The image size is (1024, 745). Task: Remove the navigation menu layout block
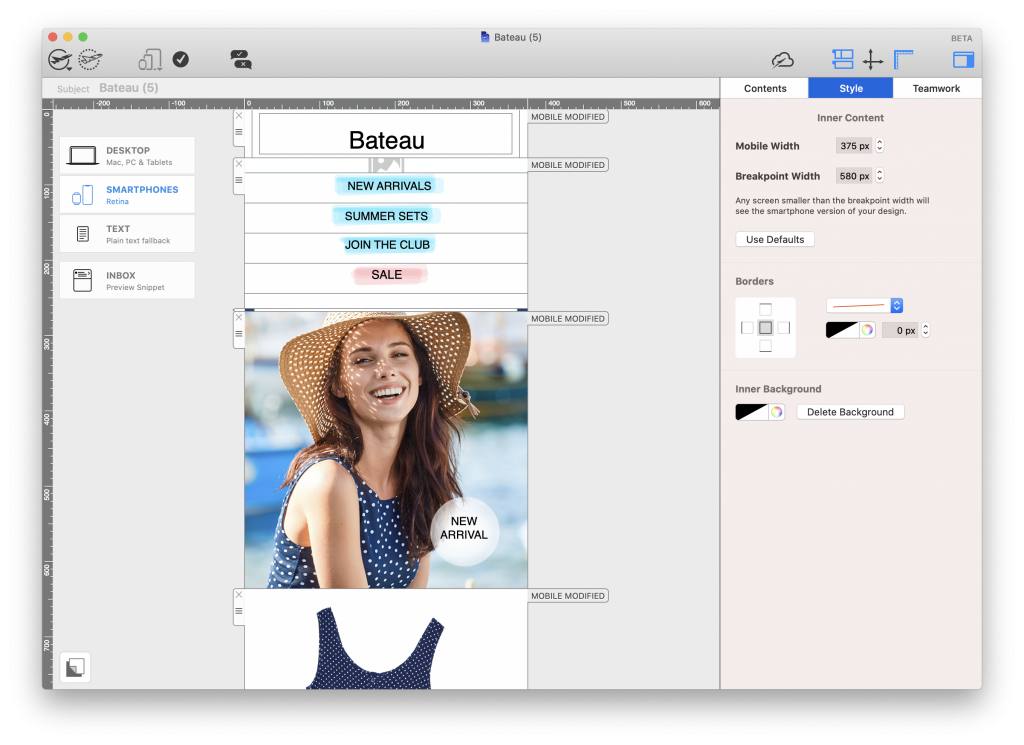[239, 165]
